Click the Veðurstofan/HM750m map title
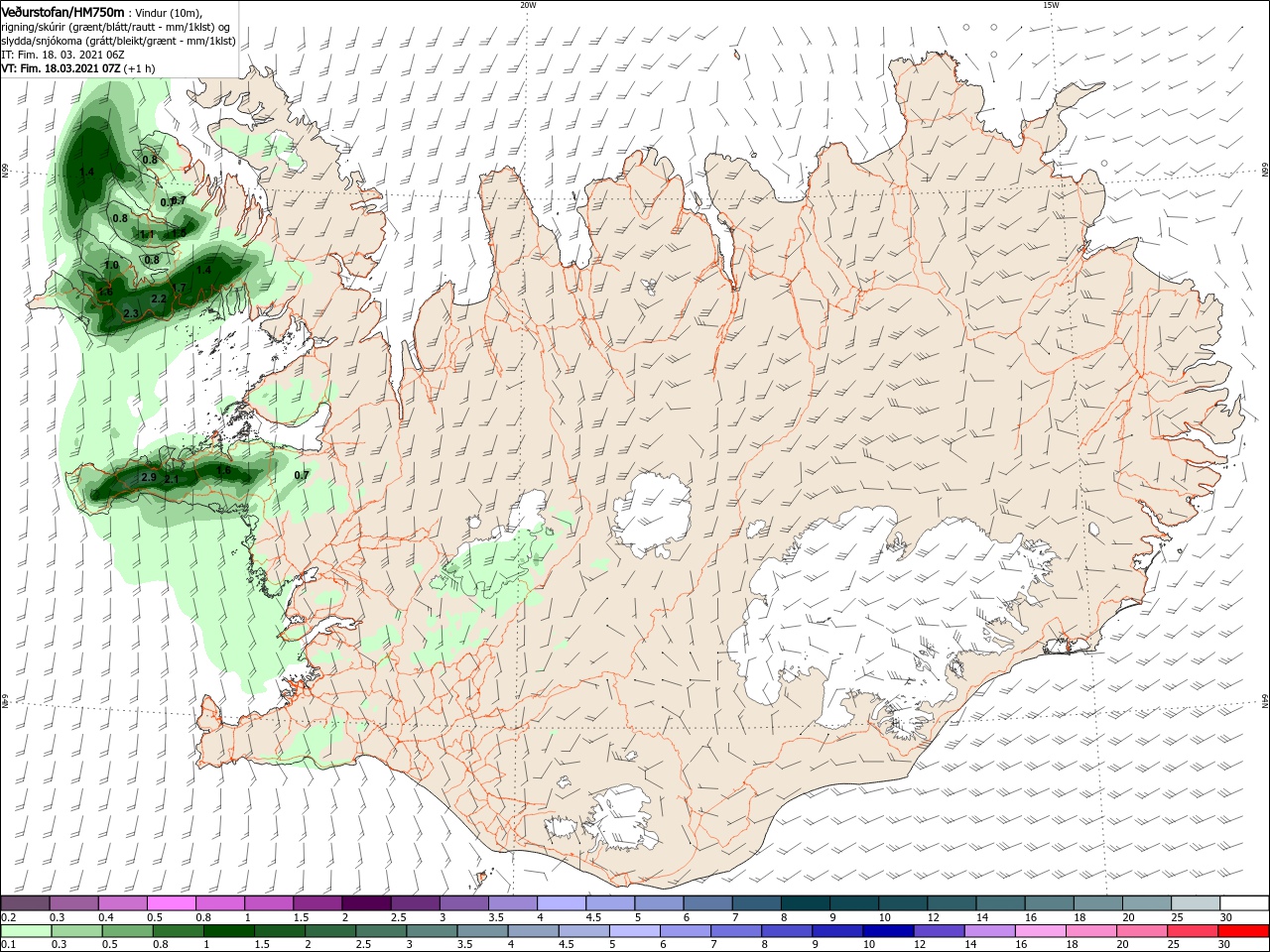Image resolution: width=1270 pixels, height=952 pixels. pos(63,12)
